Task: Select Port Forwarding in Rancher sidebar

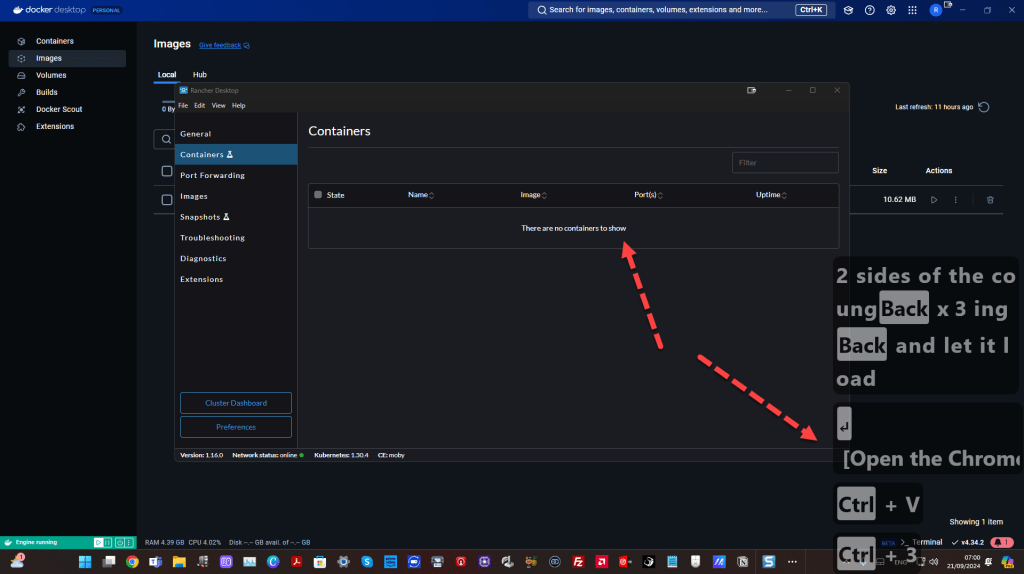Action: pyautogui.click(x=236, y=175)
